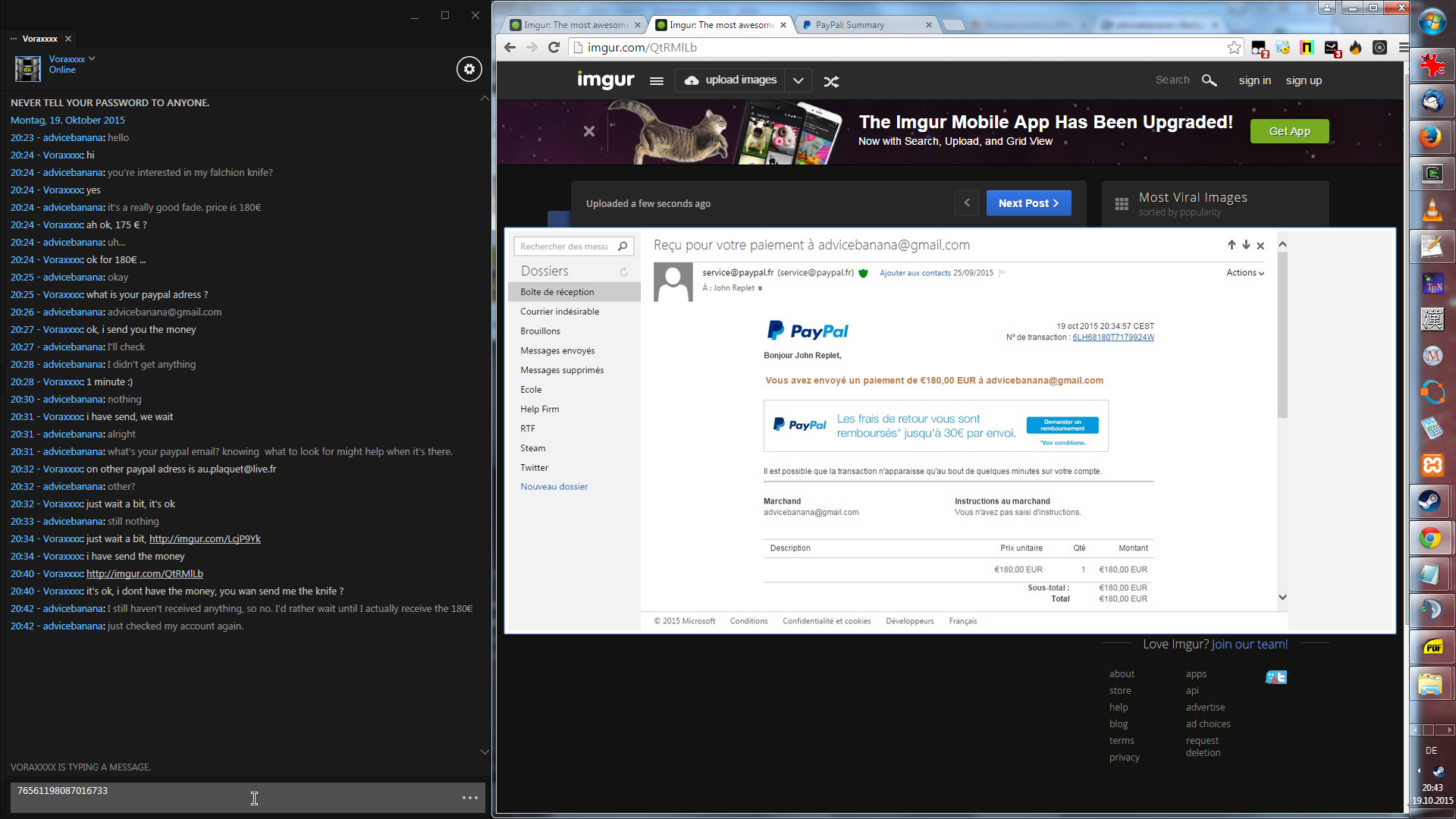Click the Get App button

coord(1289,131)
